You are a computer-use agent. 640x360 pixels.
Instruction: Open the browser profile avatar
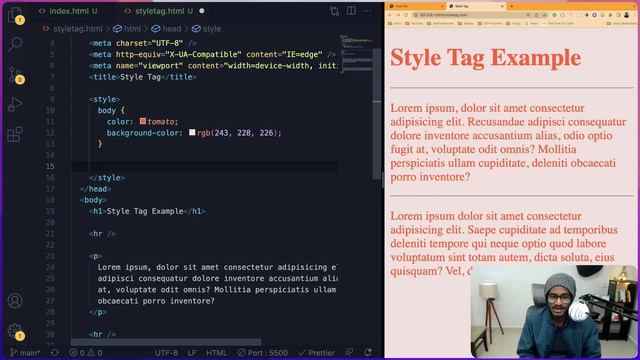(627, 15)
